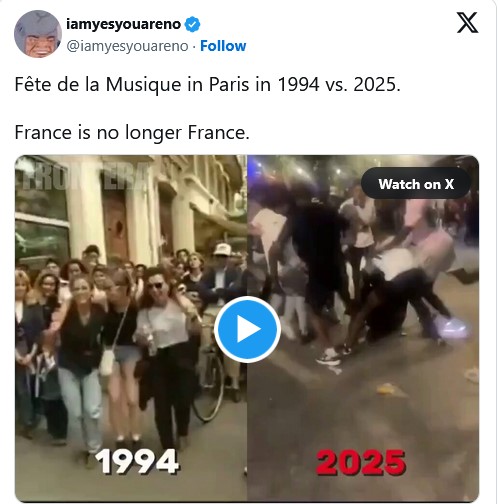Click the red 2025 caption
Screen dimensions: 498x504
(361, 463)
